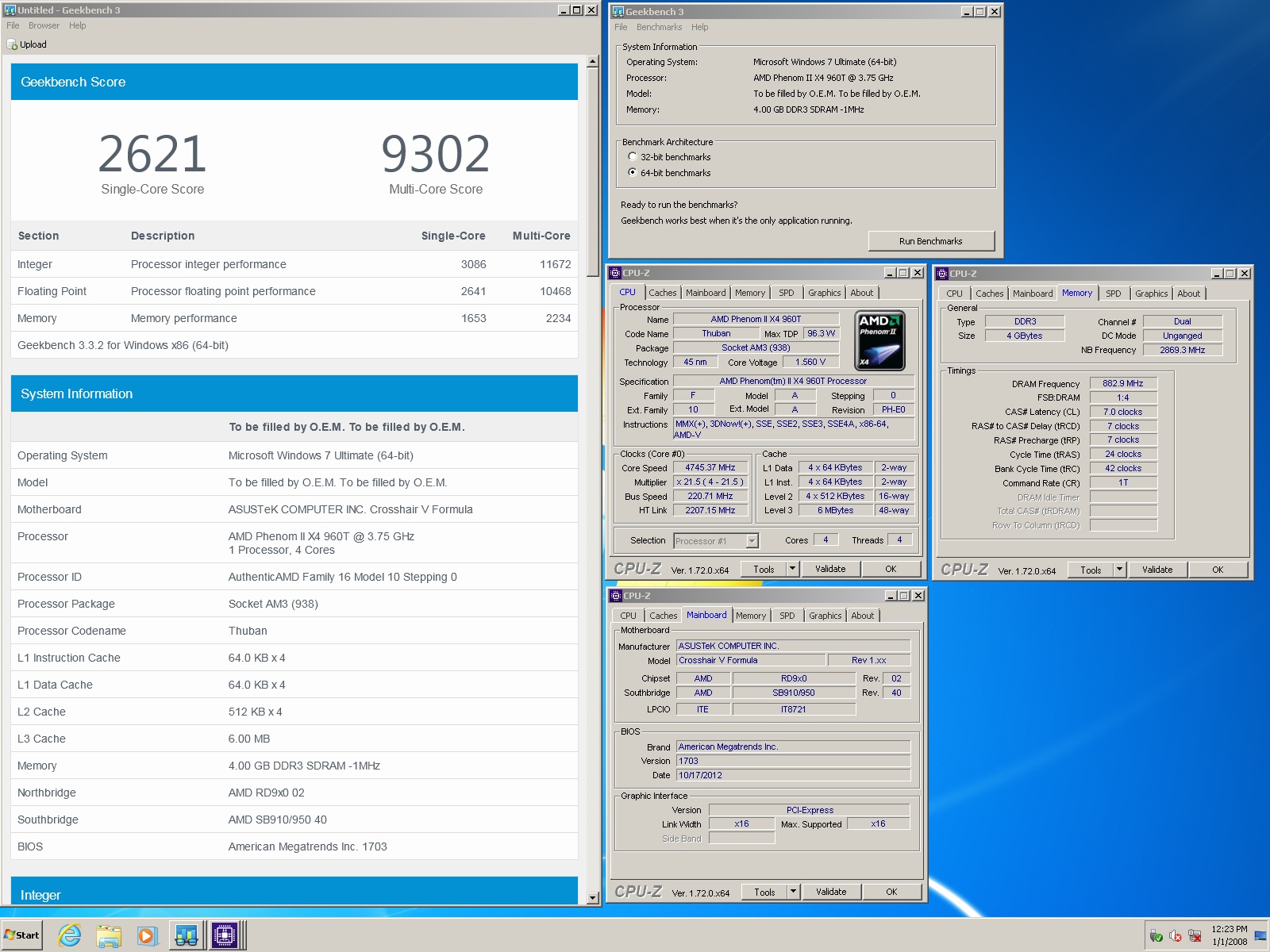Click the Memory Single-Core value 1653
The height and width of the screenshot is (952, 1270).
coord(474,318)
